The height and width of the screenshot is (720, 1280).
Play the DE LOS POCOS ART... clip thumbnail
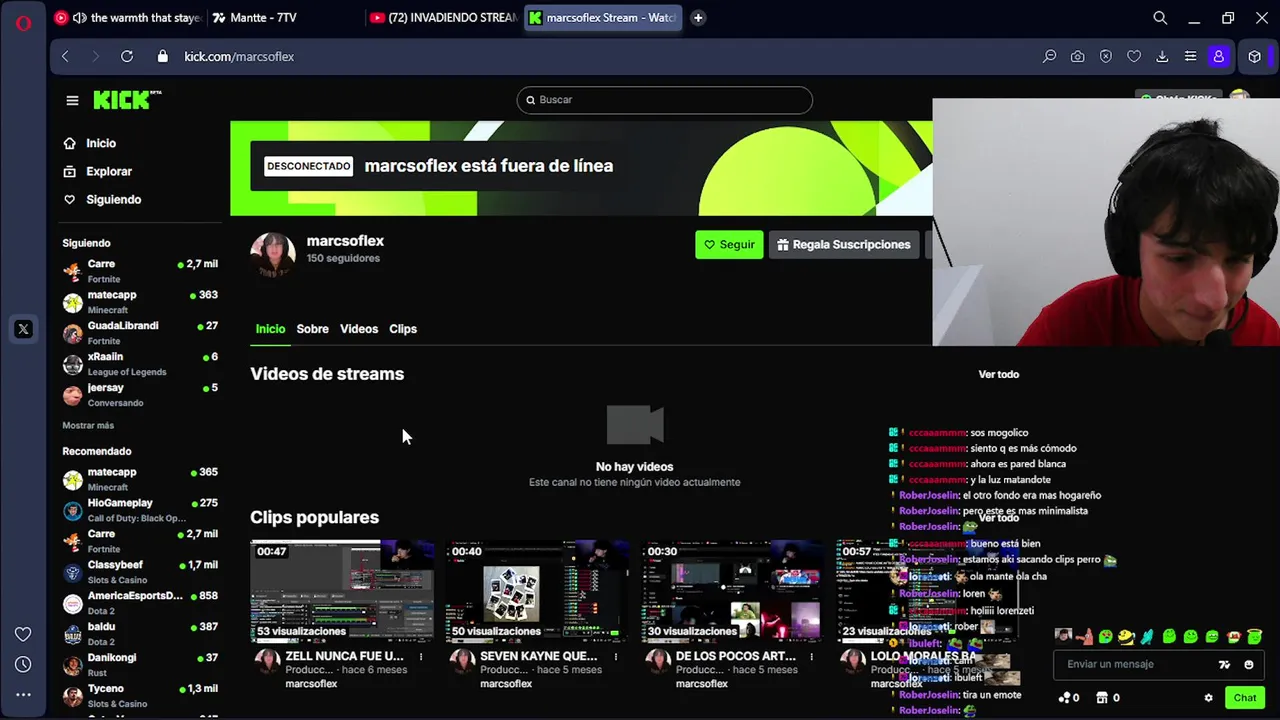[732, 591]
